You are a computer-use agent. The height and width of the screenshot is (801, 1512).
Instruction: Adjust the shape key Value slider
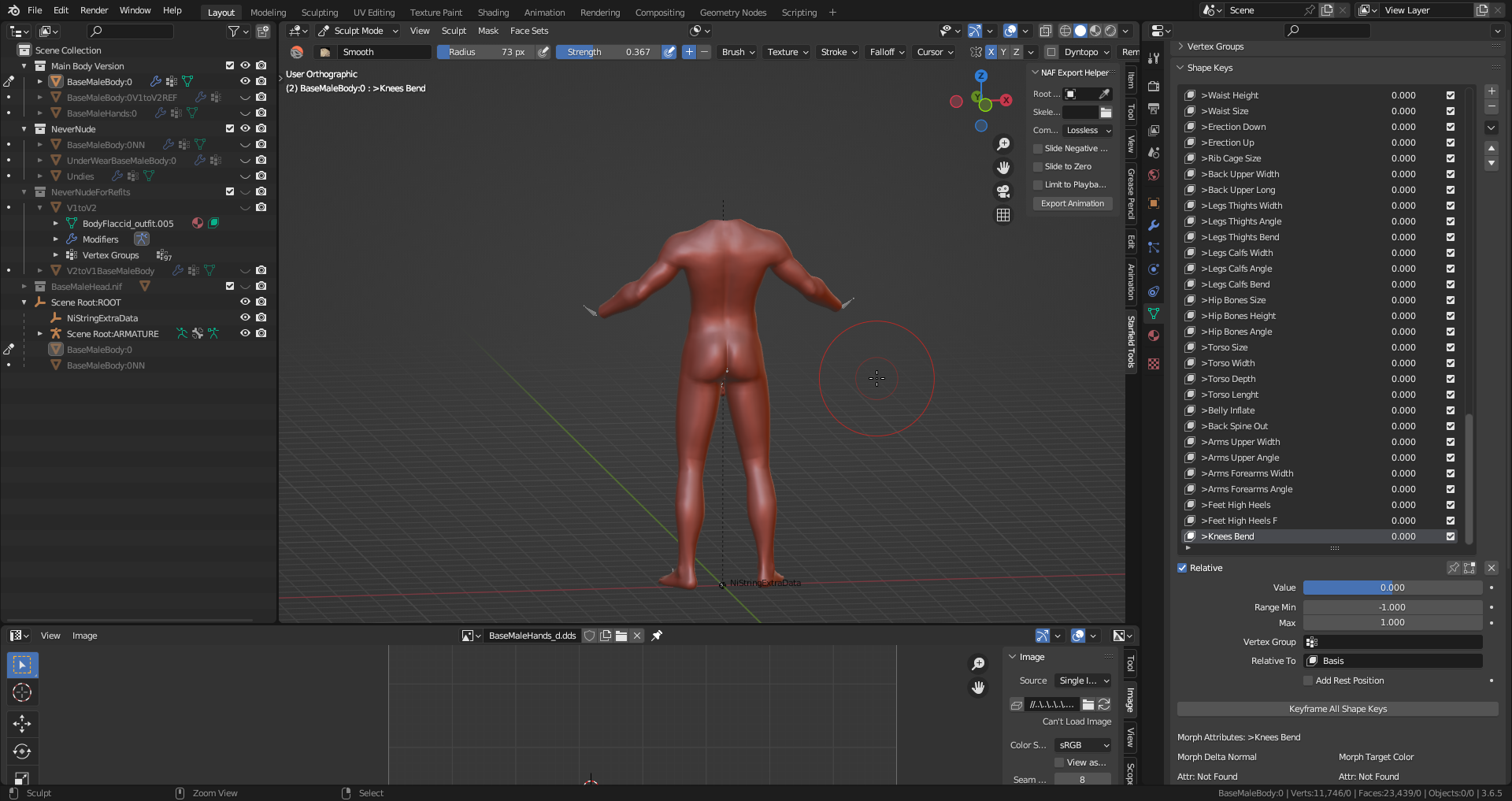1392,588
